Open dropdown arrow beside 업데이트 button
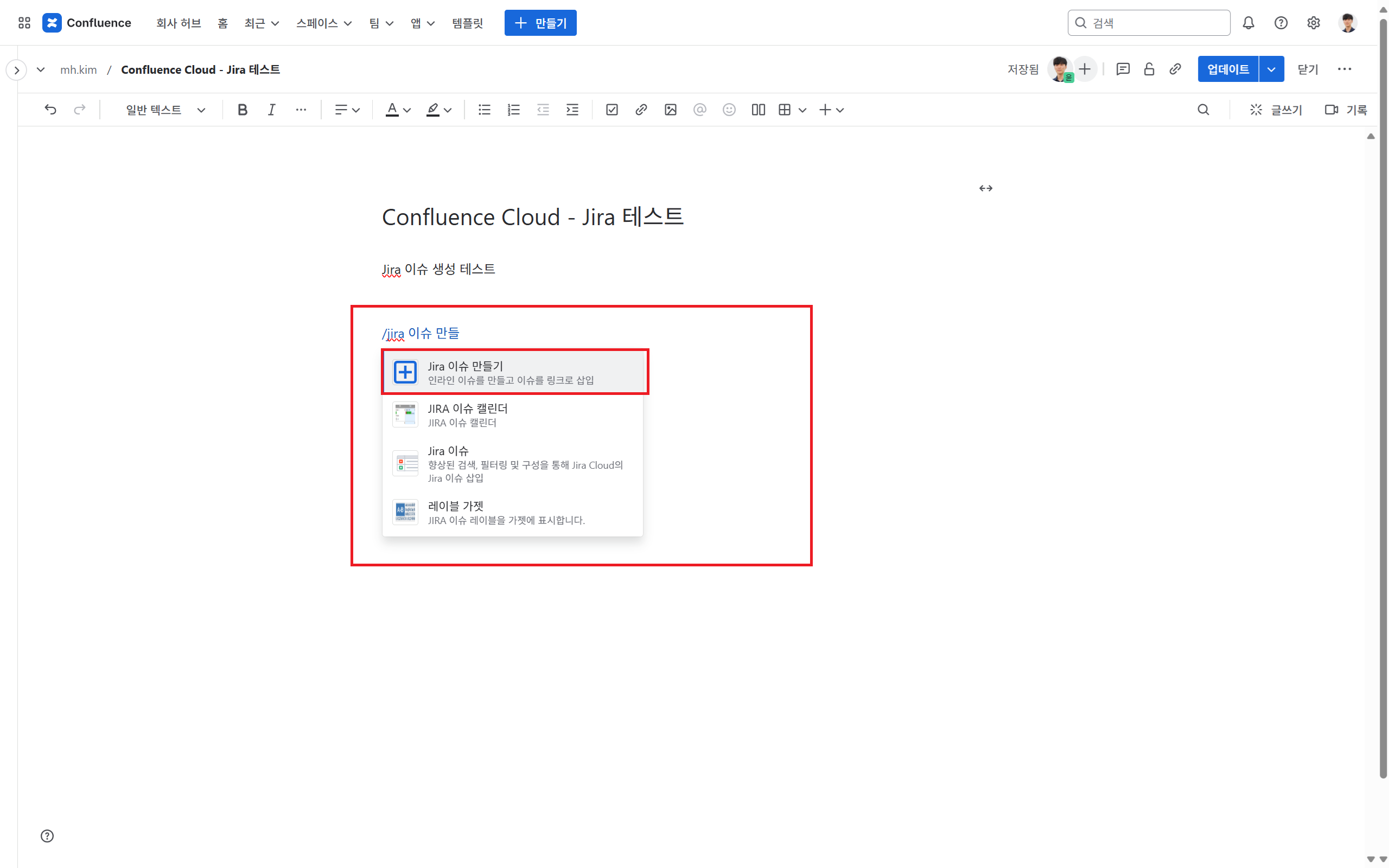The width and height of the screenshot is (1389, 868). (1271, 69)
